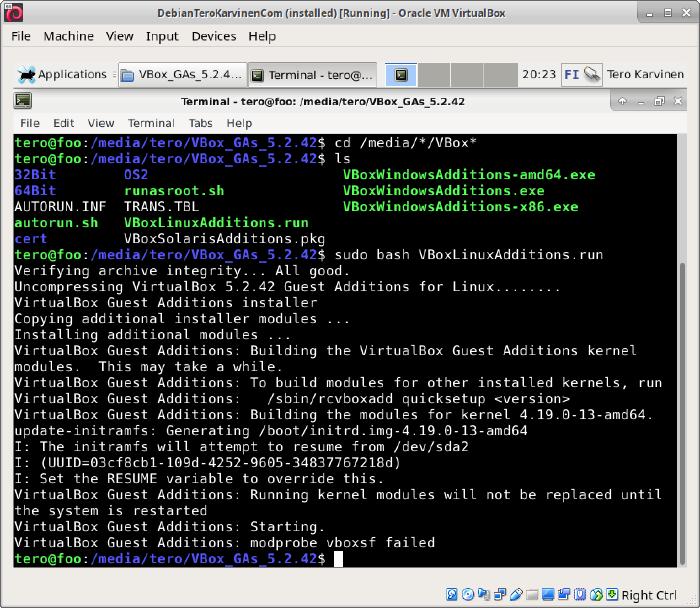This screenshot has height=608, width=700.
Task: Click the Terminal window menu icon in titlebar
Action: 23,101
